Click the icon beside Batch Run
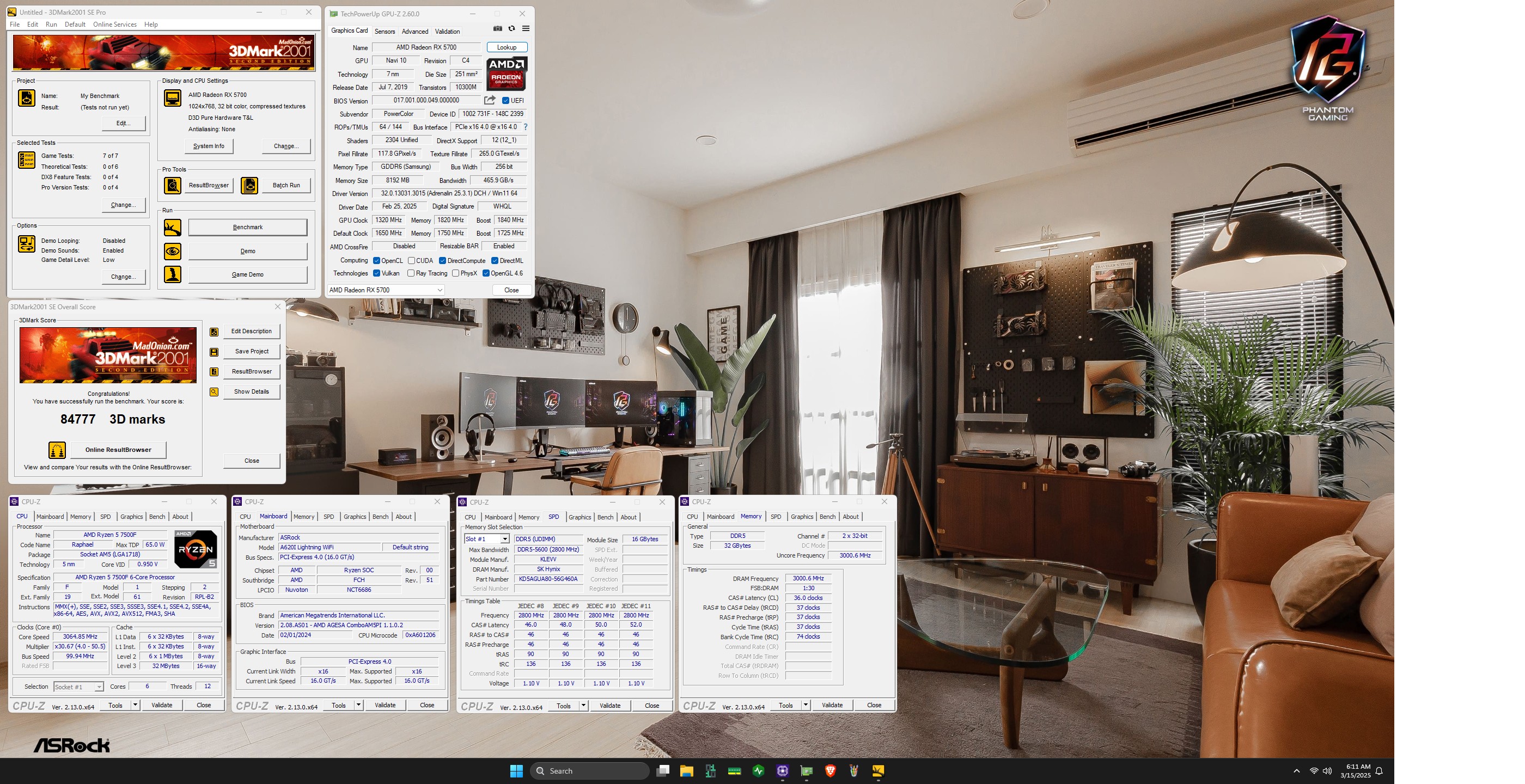This screenshot has width=1525, height=784. (249, 186)
